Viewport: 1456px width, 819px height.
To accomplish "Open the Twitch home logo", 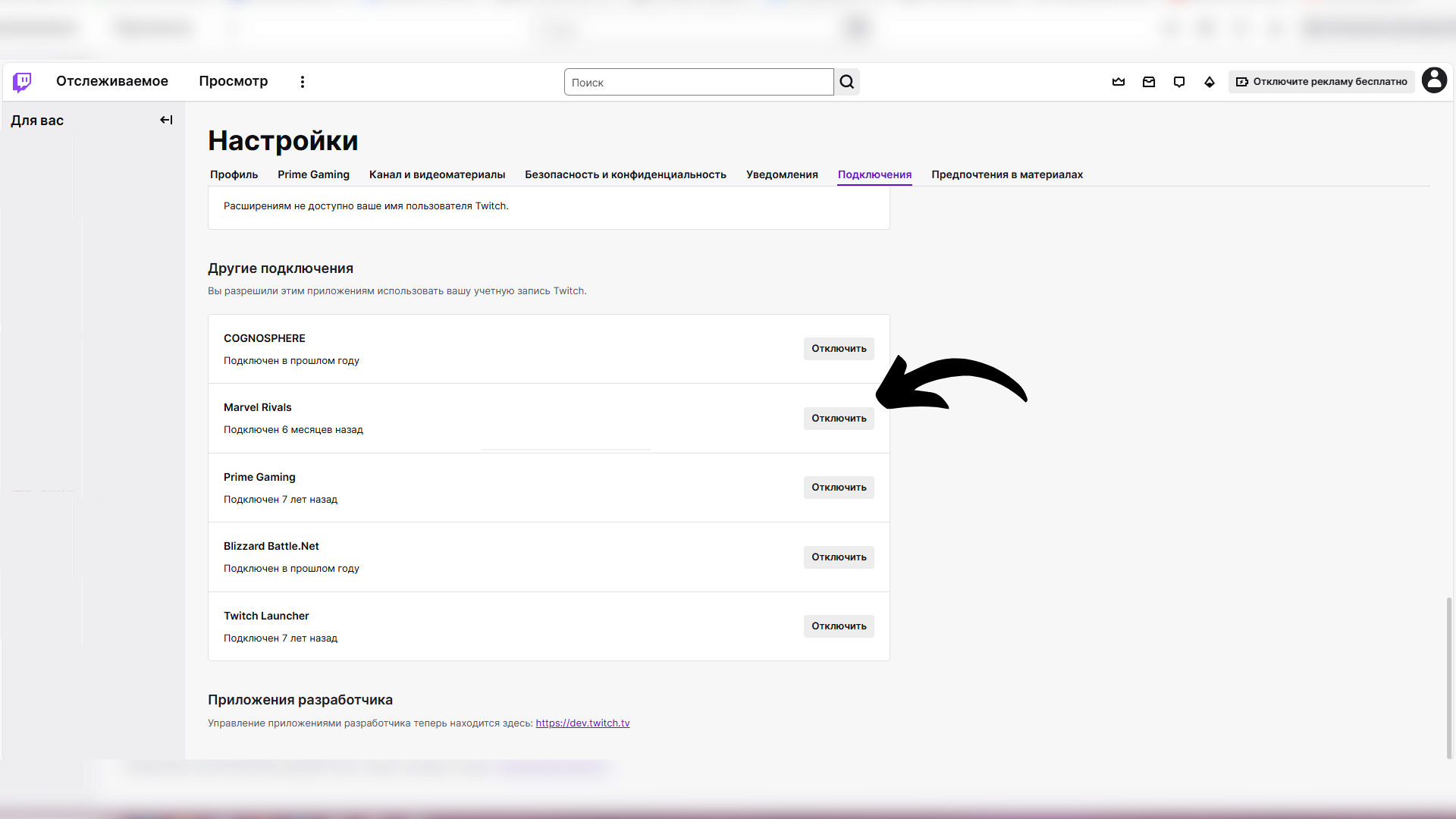I will pos(22,82).
